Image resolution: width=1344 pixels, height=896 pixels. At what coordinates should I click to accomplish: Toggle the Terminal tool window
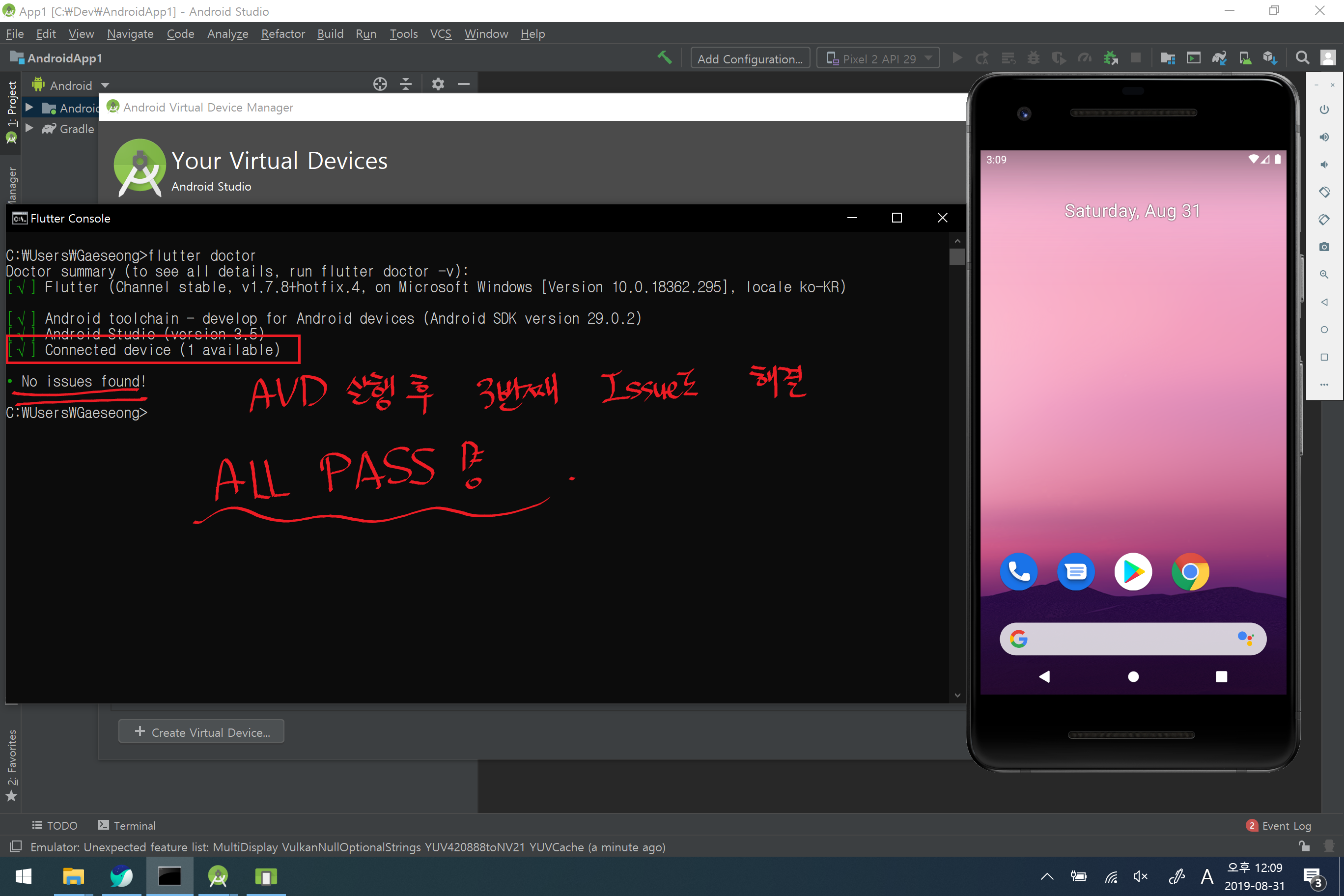[x=127, y=825]
